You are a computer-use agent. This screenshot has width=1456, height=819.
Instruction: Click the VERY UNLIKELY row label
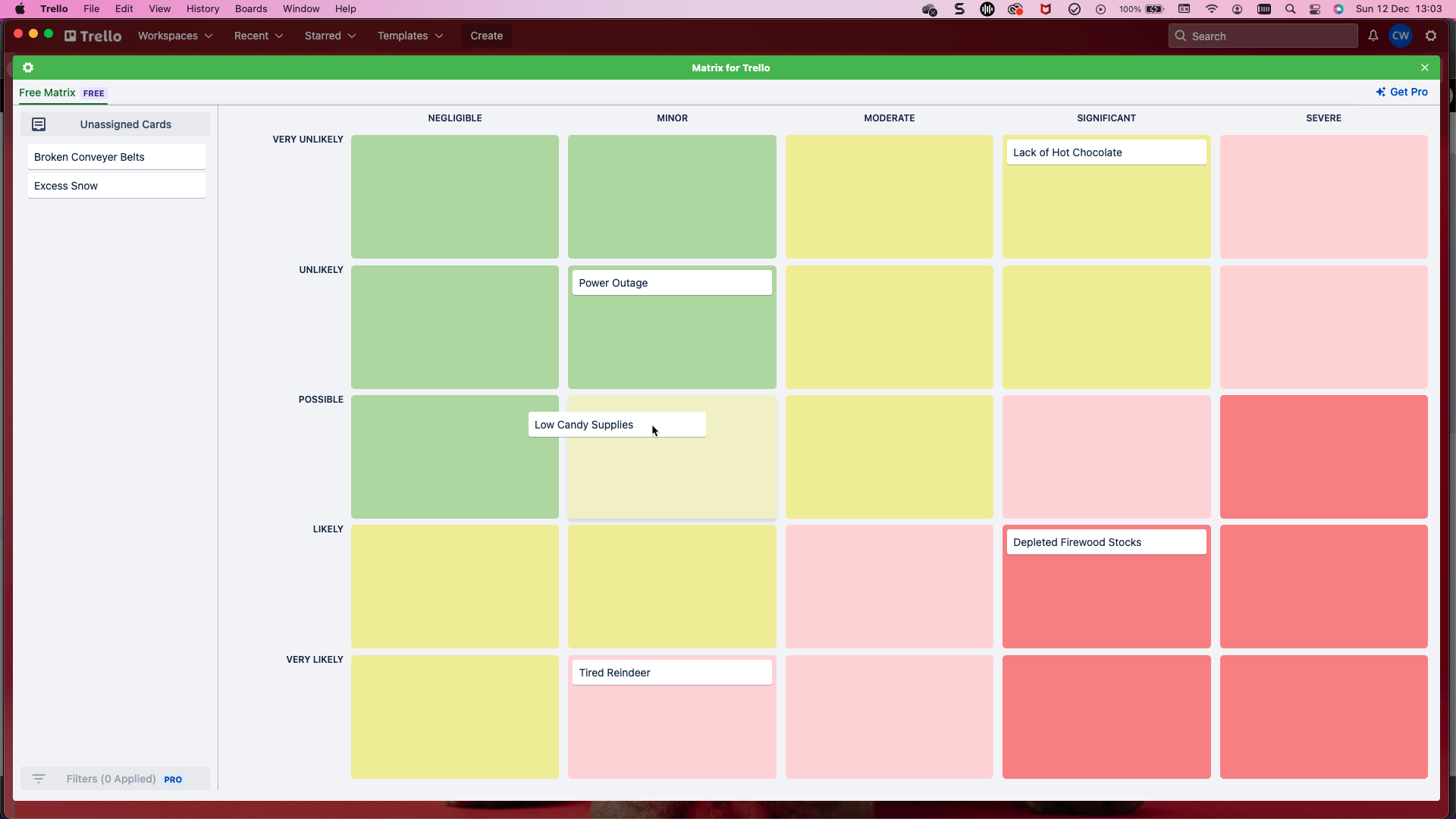pos(308,140)
